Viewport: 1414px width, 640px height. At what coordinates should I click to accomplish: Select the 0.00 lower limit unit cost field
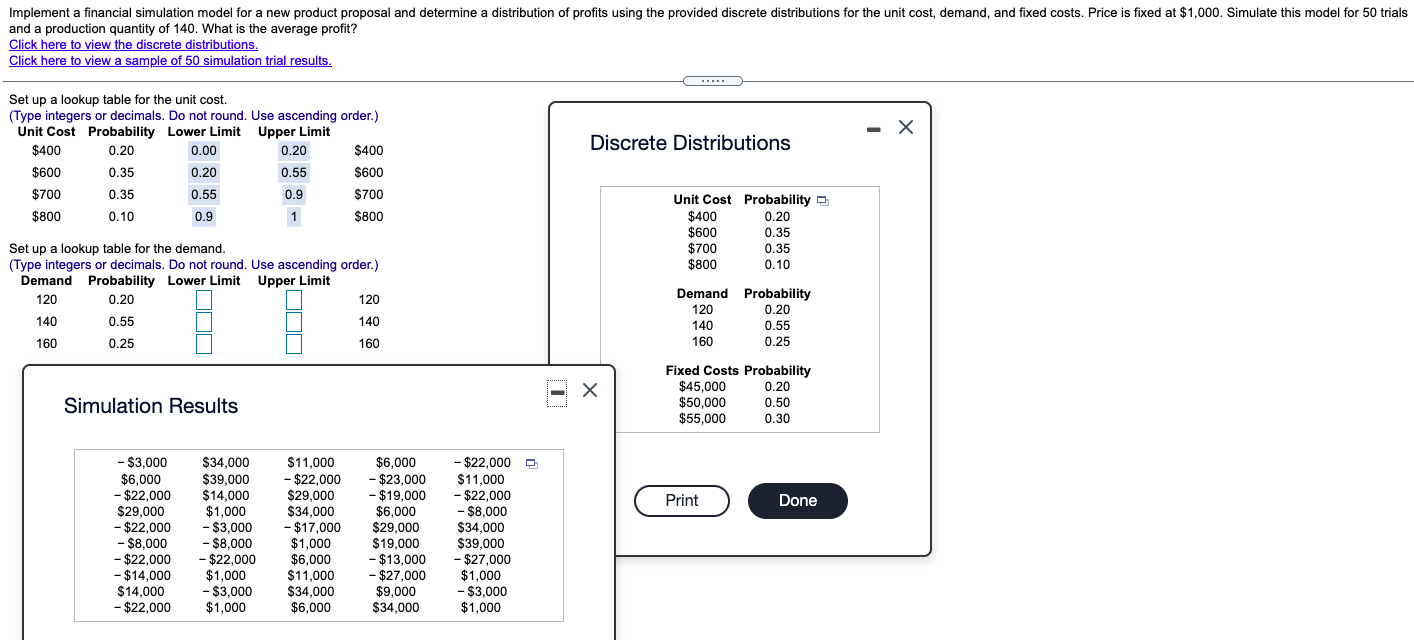[x=203, y=149]
